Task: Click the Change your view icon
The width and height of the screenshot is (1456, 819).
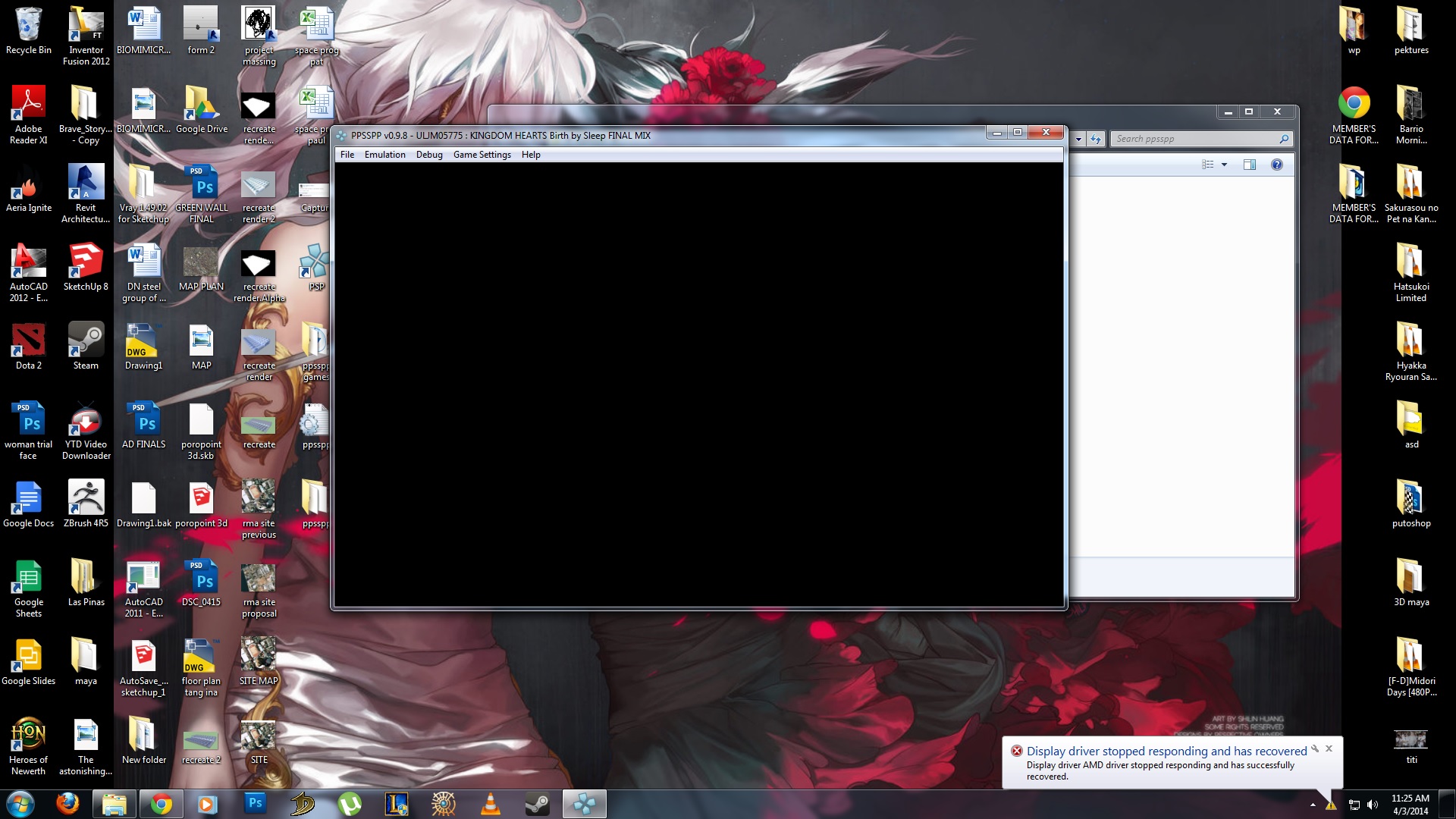Action: pyautogui.click(x=1208, y=165)
